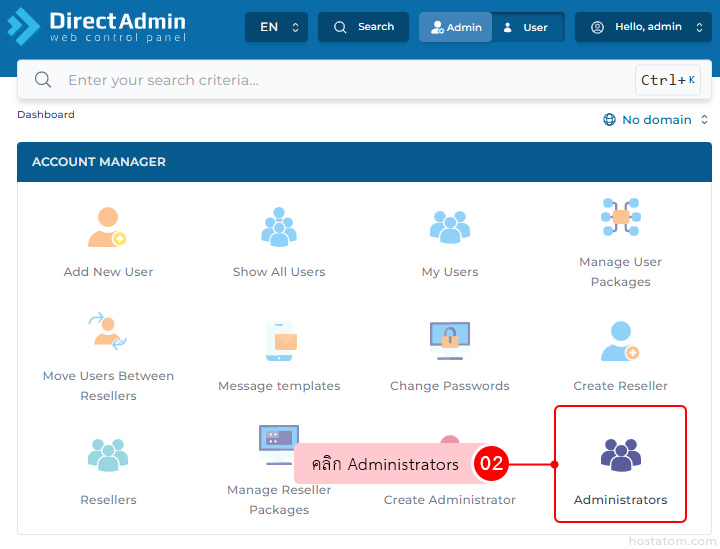Open Manage User Packages icon
The image size is (720, 549).
[x=620, y=217]
